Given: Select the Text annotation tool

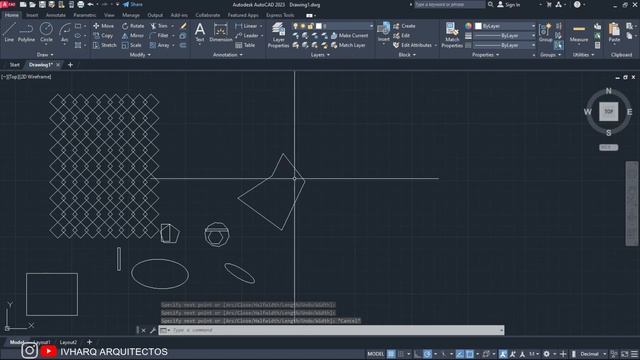Looking at the screenshot, I should (x=200, y=33).
